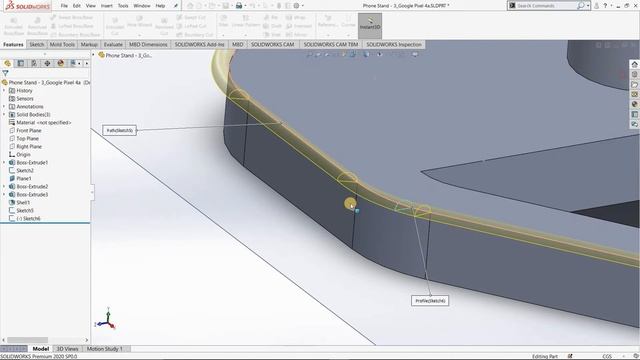Switch to the Markup tab
Viewport: 640px width, 360px height.
pos(89,44)
